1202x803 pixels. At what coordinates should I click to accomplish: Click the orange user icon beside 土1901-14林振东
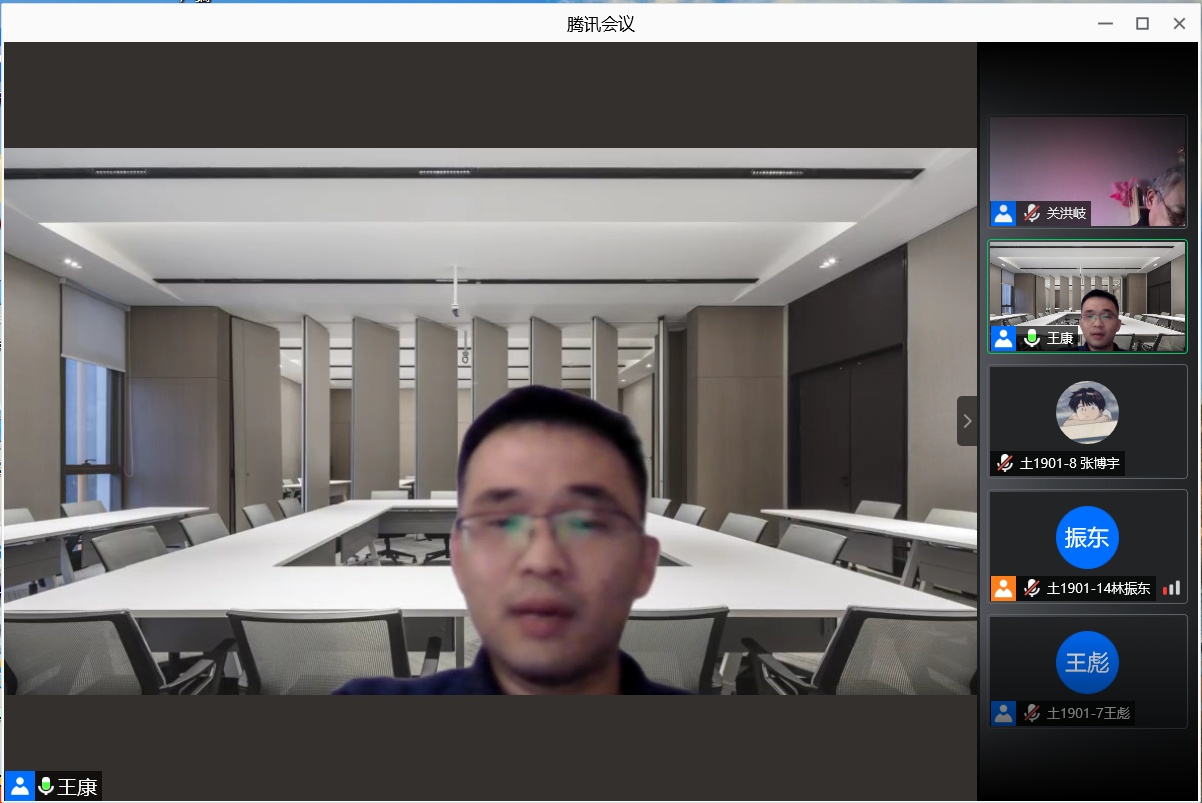point(1003,588)
